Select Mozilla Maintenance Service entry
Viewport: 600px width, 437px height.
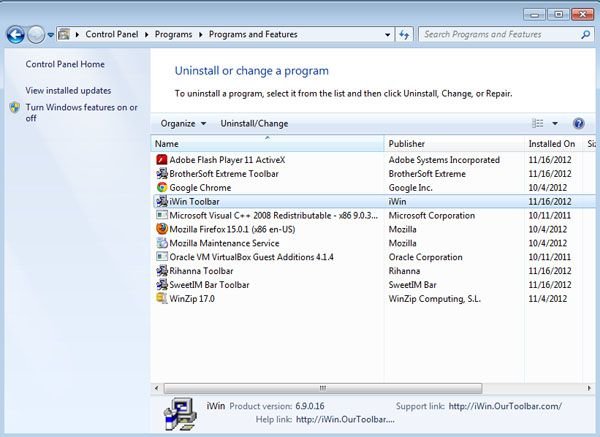coord(224,243)
